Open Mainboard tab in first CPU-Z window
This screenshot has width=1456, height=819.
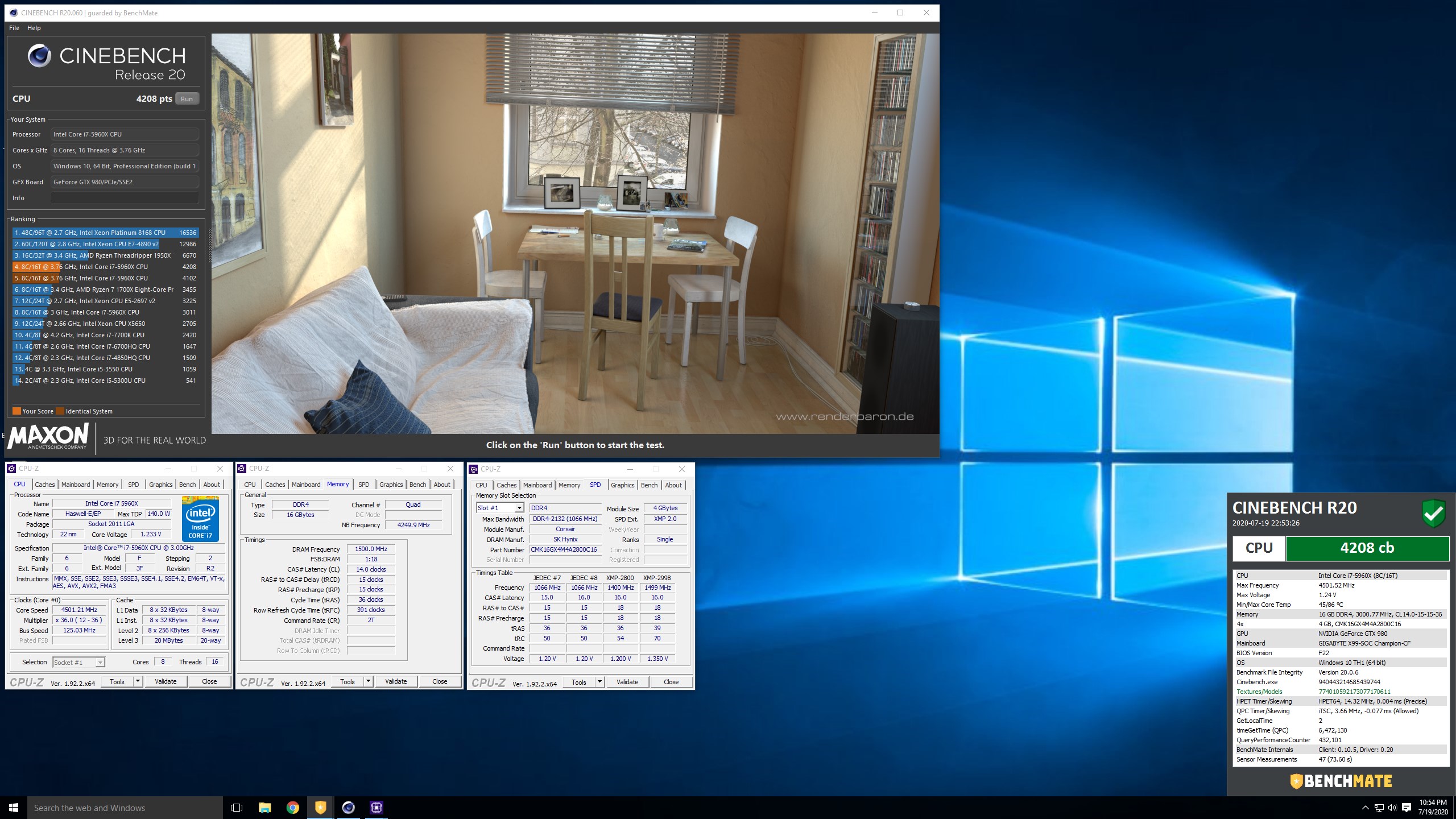tap(76, 485)
